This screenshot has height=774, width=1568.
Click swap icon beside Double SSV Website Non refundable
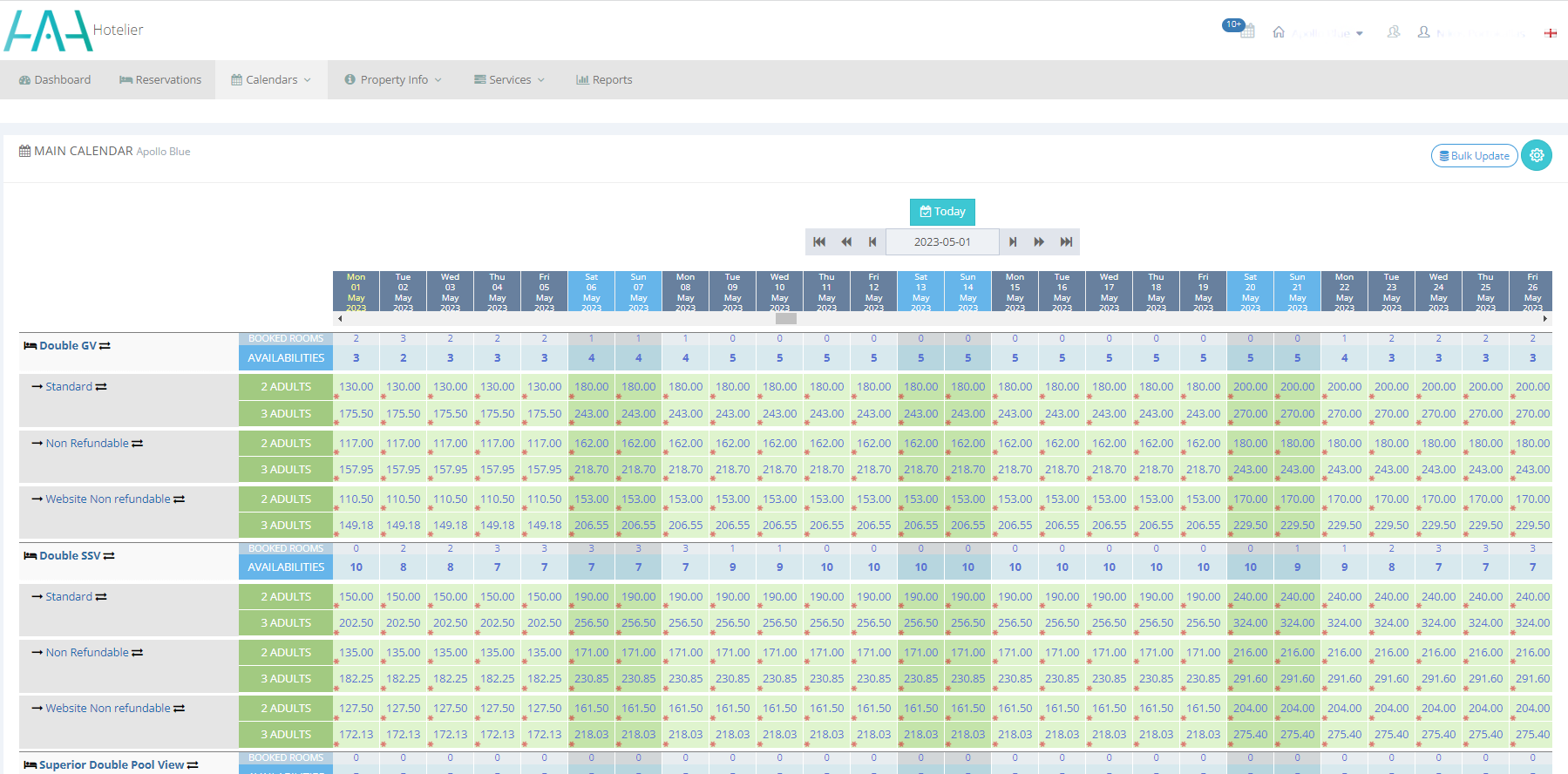coord(179,709)
